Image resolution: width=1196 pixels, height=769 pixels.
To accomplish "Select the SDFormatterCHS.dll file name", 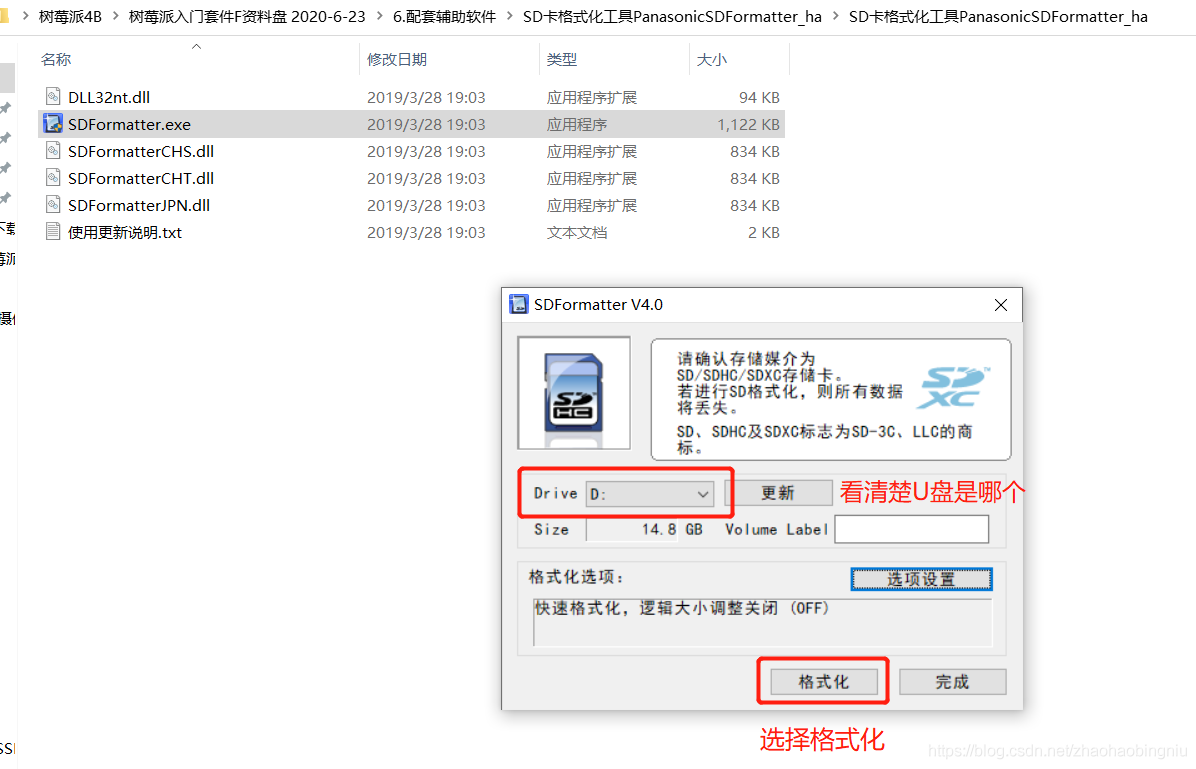I will click(140, 151).
